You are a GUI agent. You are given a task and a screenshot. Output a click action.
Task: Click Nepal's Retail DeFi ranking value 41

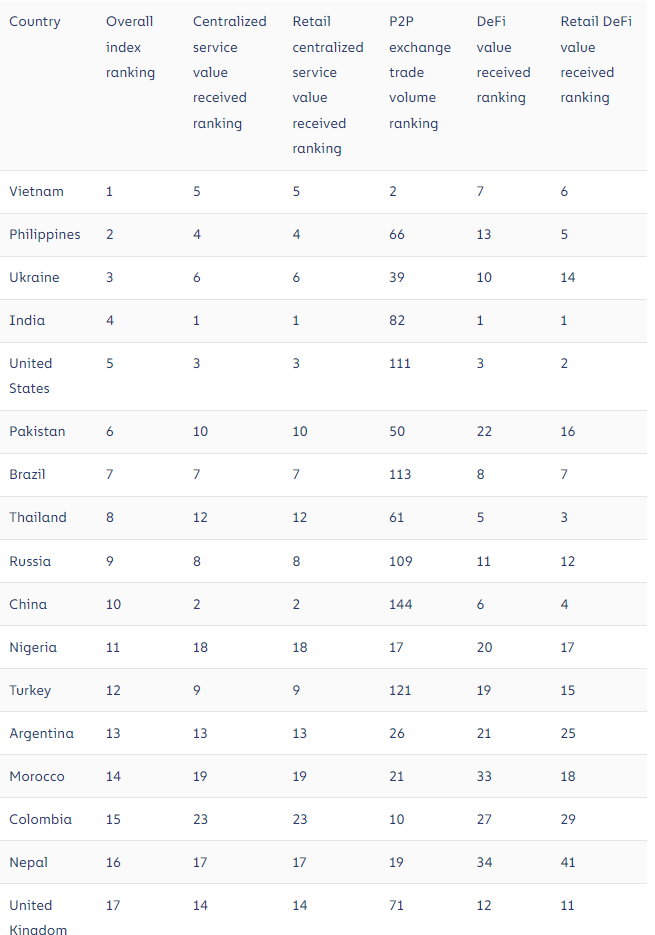(568, 862)
